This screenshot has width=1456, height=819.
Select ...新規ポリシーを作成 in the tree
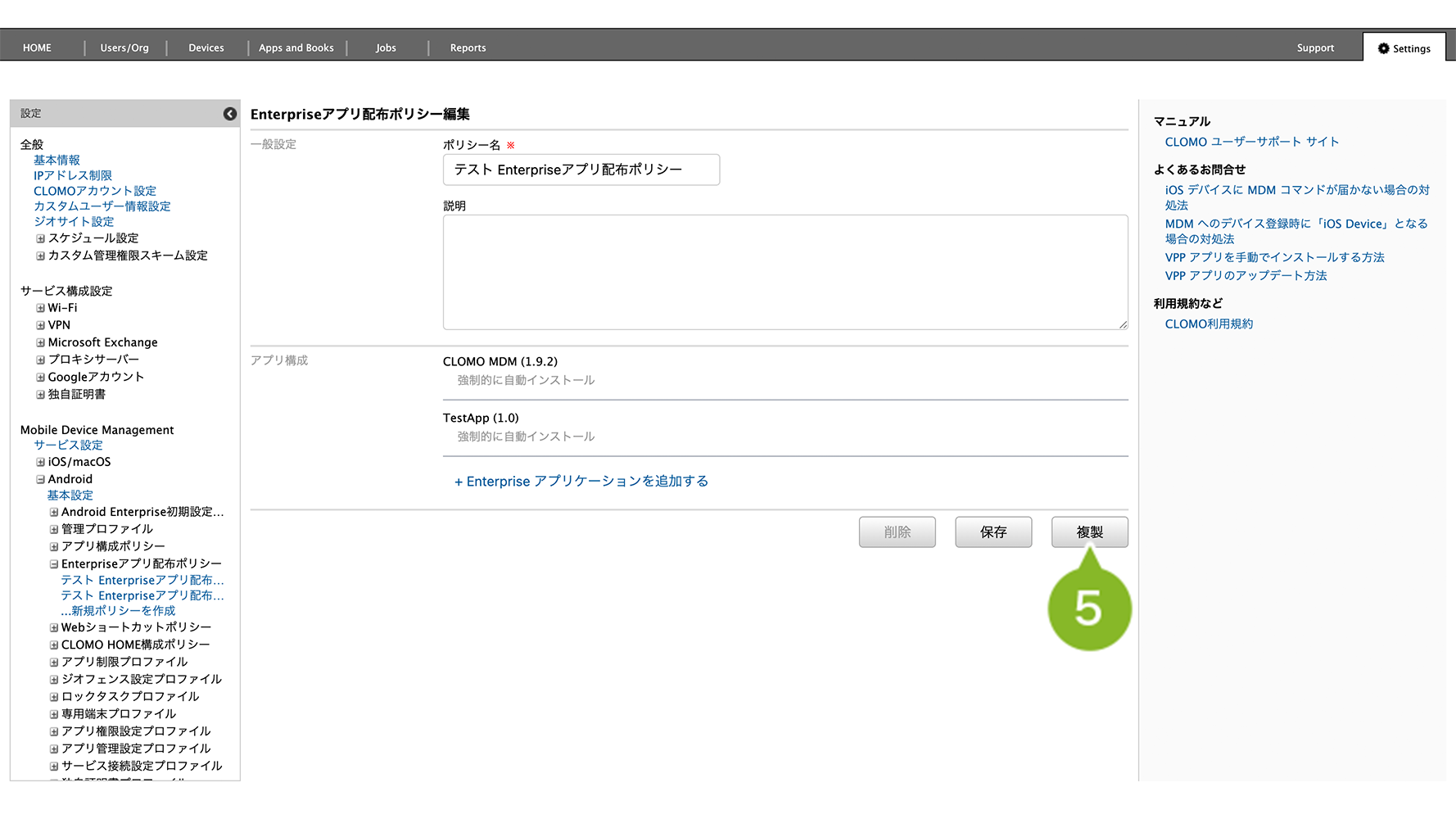(x=118, y=611)
